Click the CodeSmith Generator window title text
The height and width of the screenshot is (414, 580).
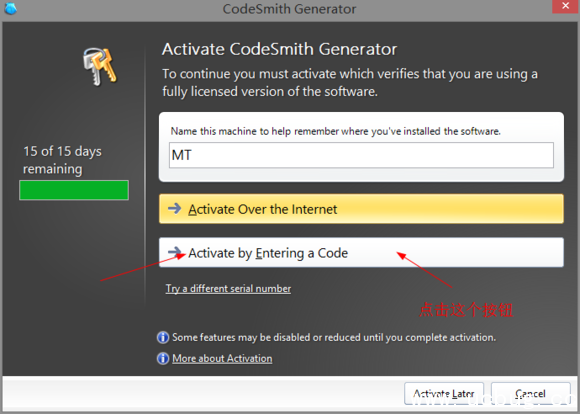pyautogui.click(x=289, y=9)
